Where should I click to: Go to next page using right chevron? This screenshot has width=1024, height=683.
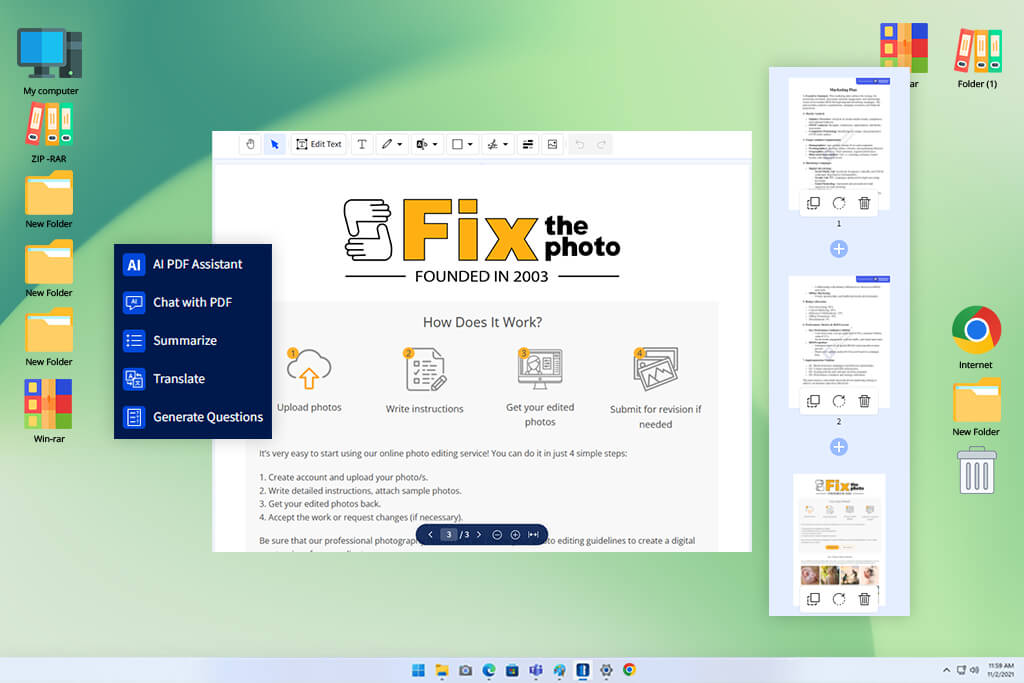(479, 535)
